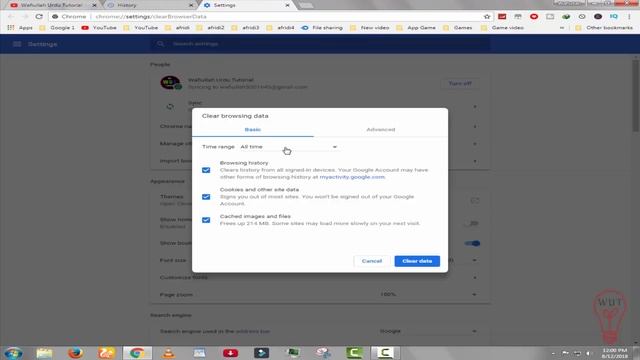Open the File sharing bookmark
The width and height of the screenshot is (640, 360).
(322, 28)
